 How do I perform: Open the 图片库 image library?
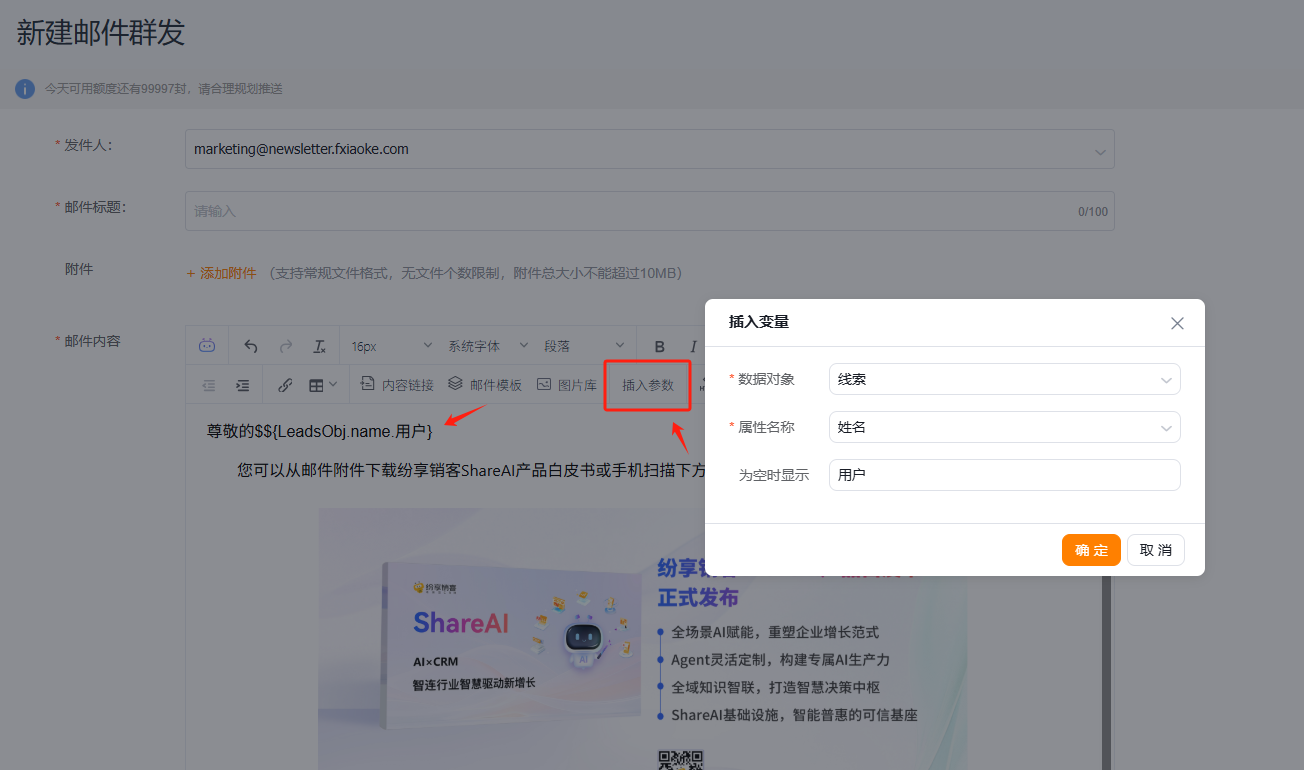pos(567,385)
